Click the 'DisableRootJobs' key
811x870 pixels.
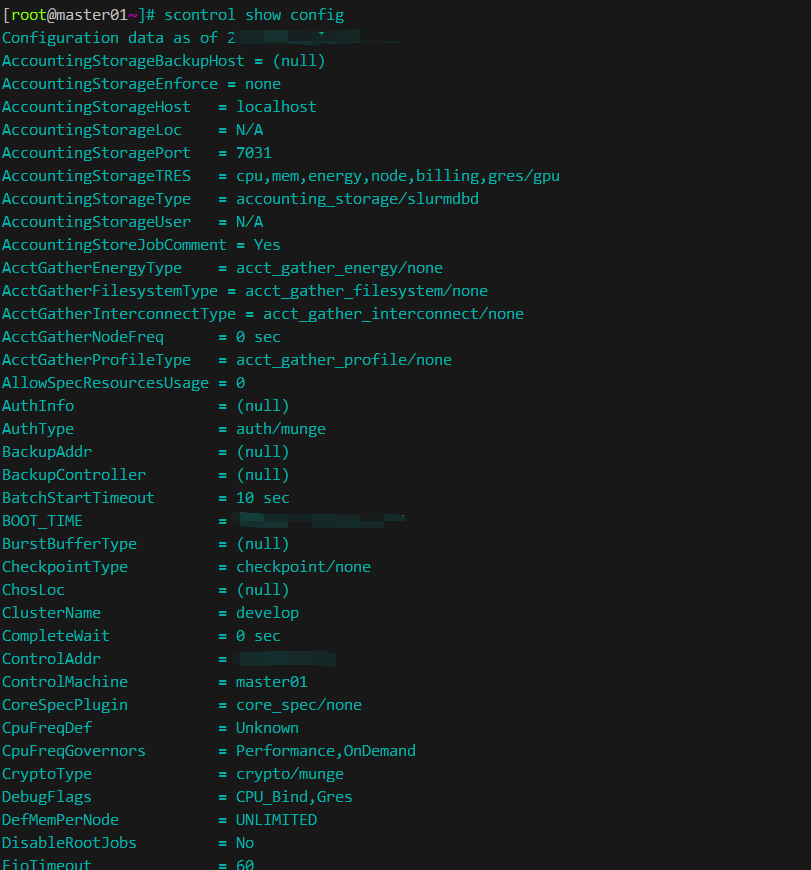point(69,843)
